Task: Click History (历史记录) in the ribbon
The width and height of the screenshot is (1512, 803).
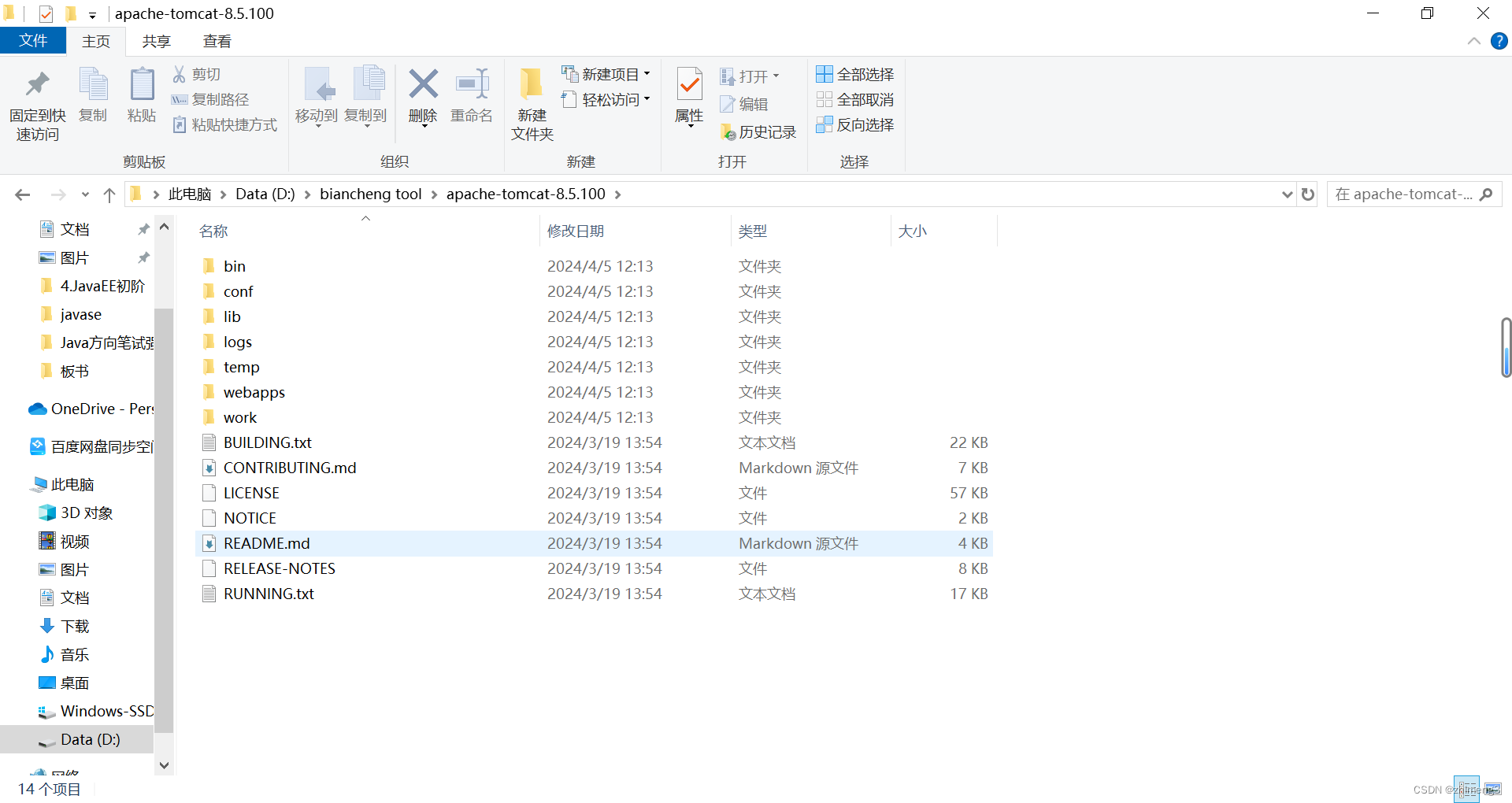Action: point(758,132)
